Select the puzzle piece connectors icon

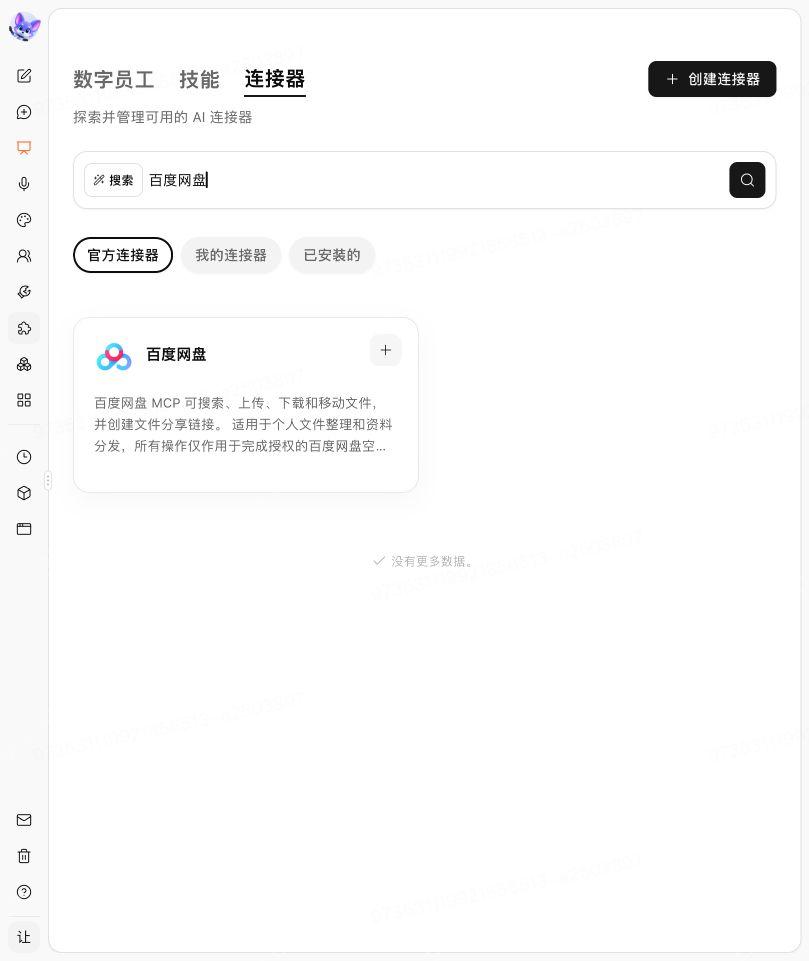[24, 329]
